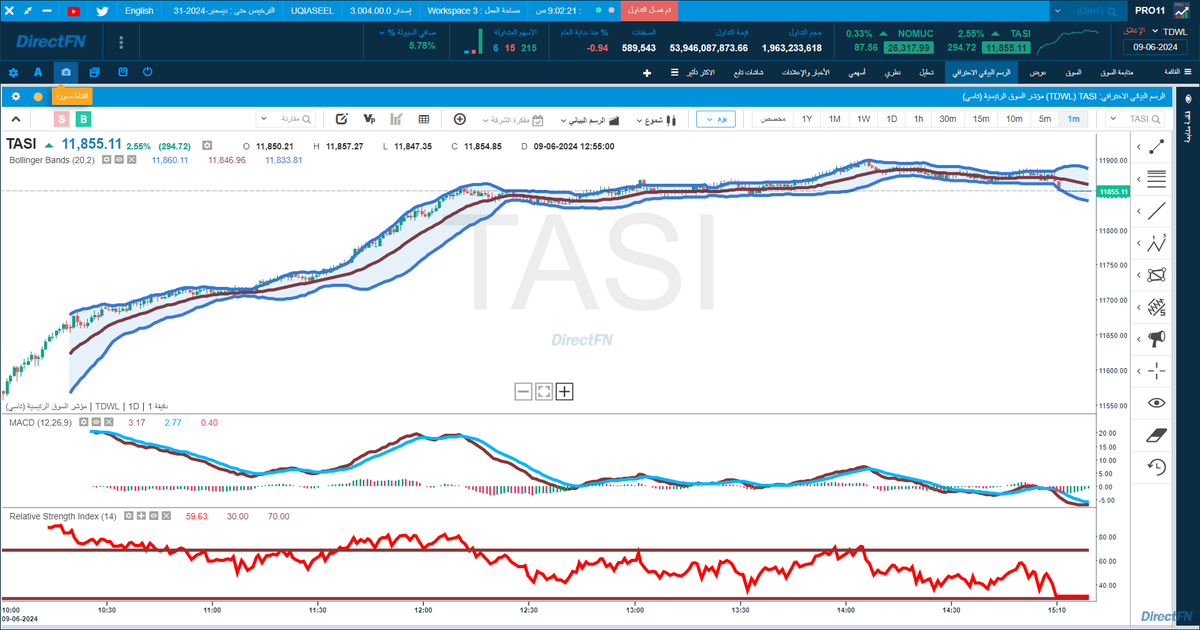Zoom in chart with the plus button

click(565, 391)
